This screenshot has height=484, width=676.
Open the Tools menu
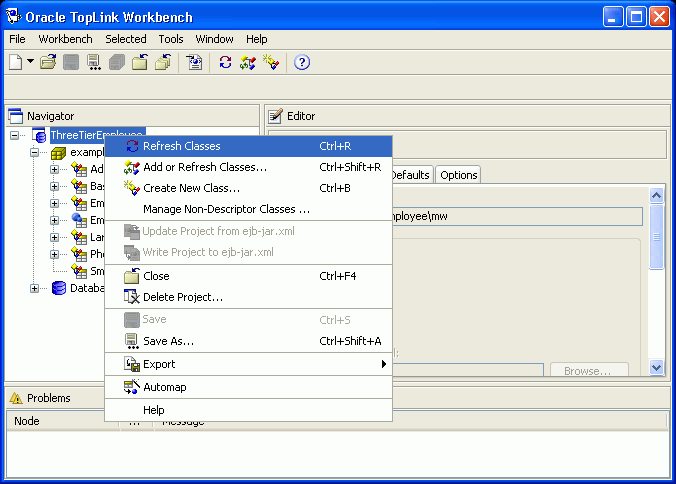point(171,39)
